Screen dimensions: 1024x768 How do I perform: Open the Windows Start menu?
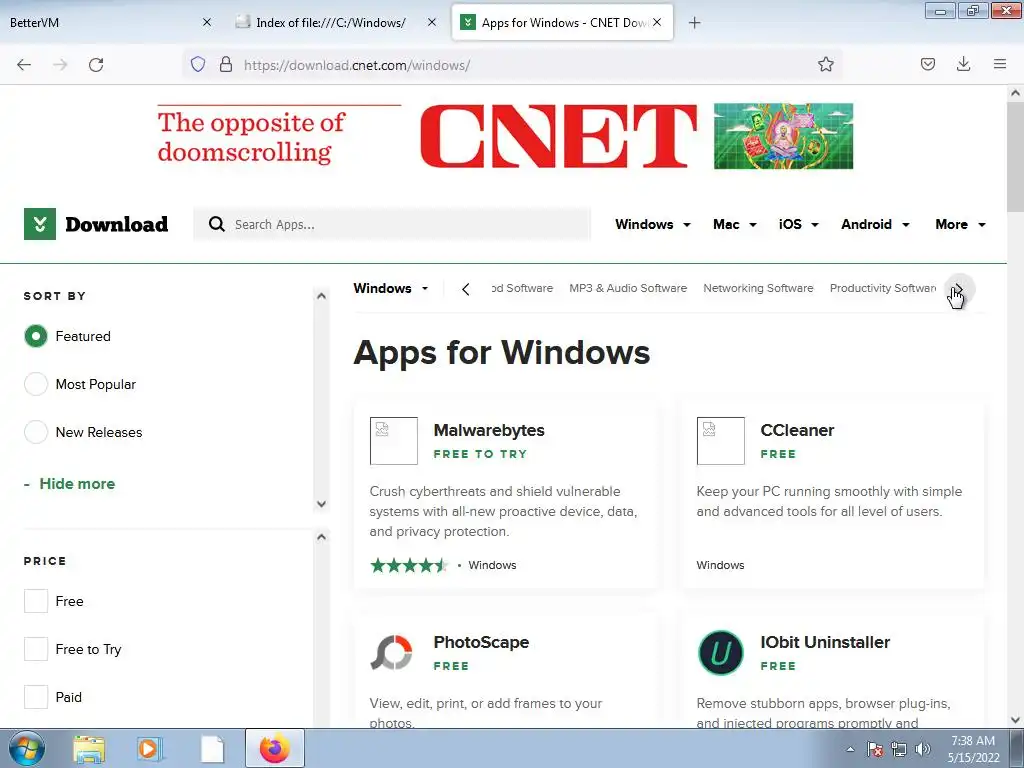click(x=26, y=749)
